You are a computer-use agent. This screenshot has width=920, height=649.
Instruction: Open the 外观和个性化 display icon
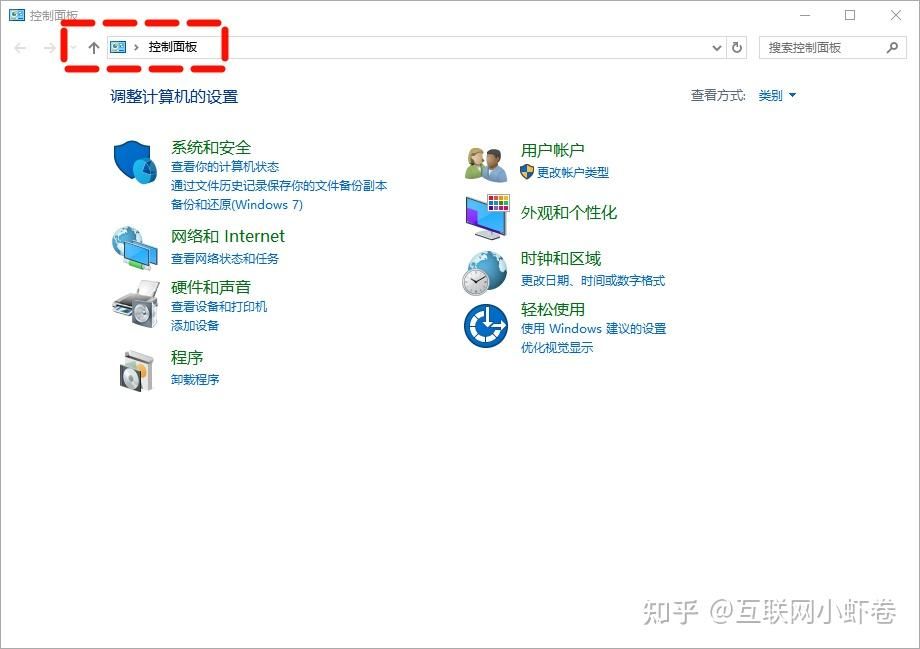pyautogui.click(x=485, y=213)
